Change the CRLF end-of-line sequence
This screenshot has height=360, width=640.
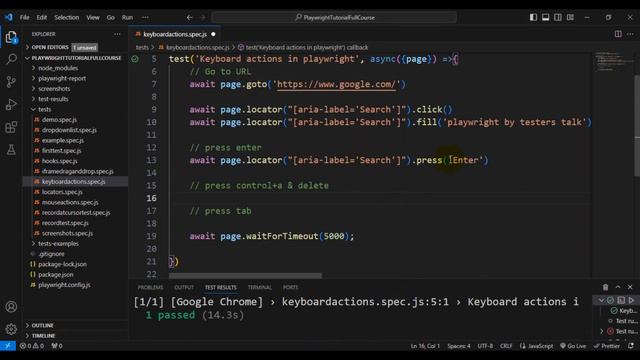pyautogui.click(x=506, y=346)
